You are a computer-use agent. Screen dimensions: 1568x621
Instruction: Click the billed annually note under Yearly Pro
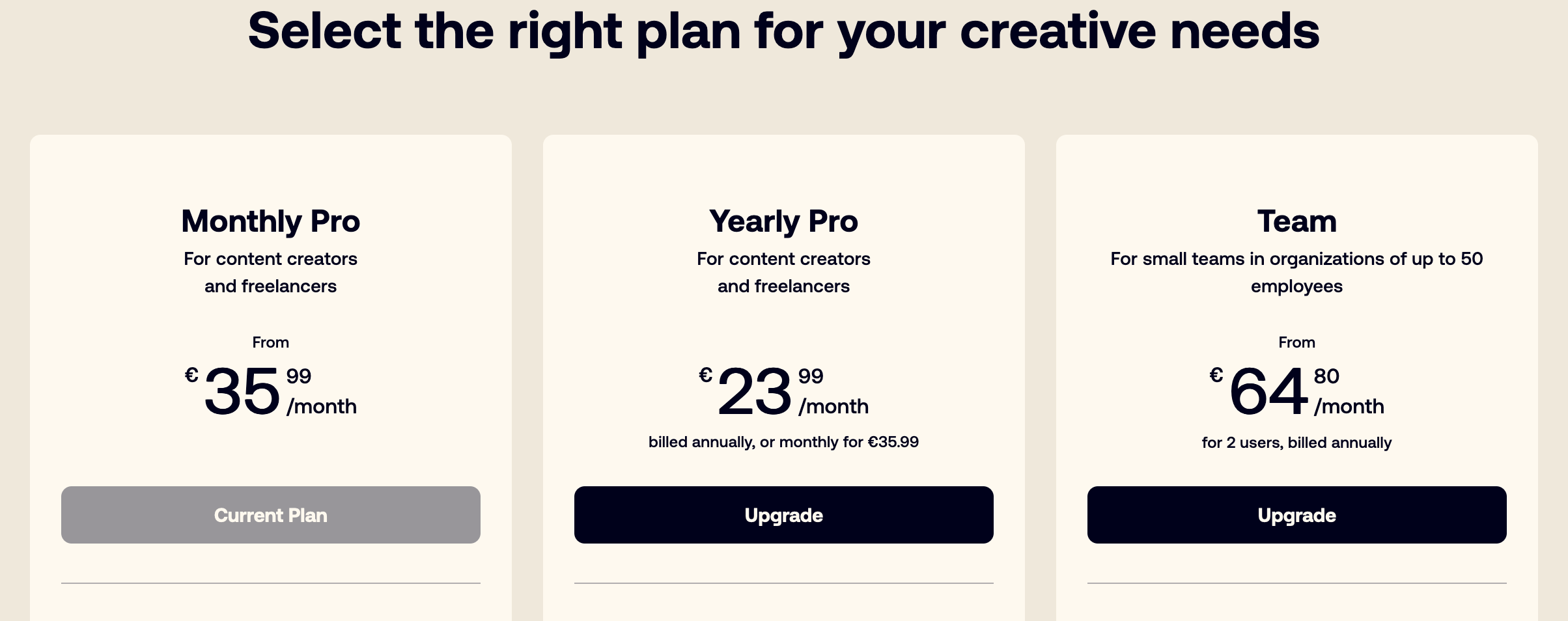tap(783, 442)
